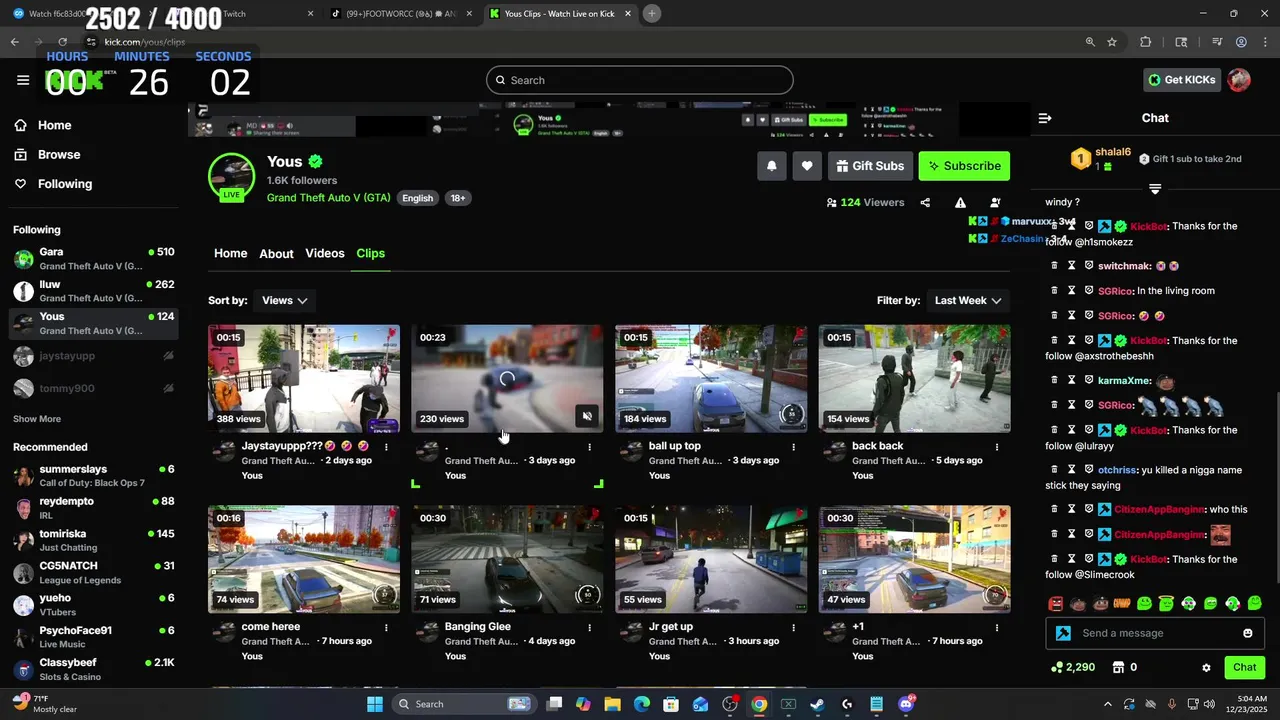Play the 'Jr get up' clip thumbnail
This screenshot has height=720, width=1280.
(x=711, y=559)
